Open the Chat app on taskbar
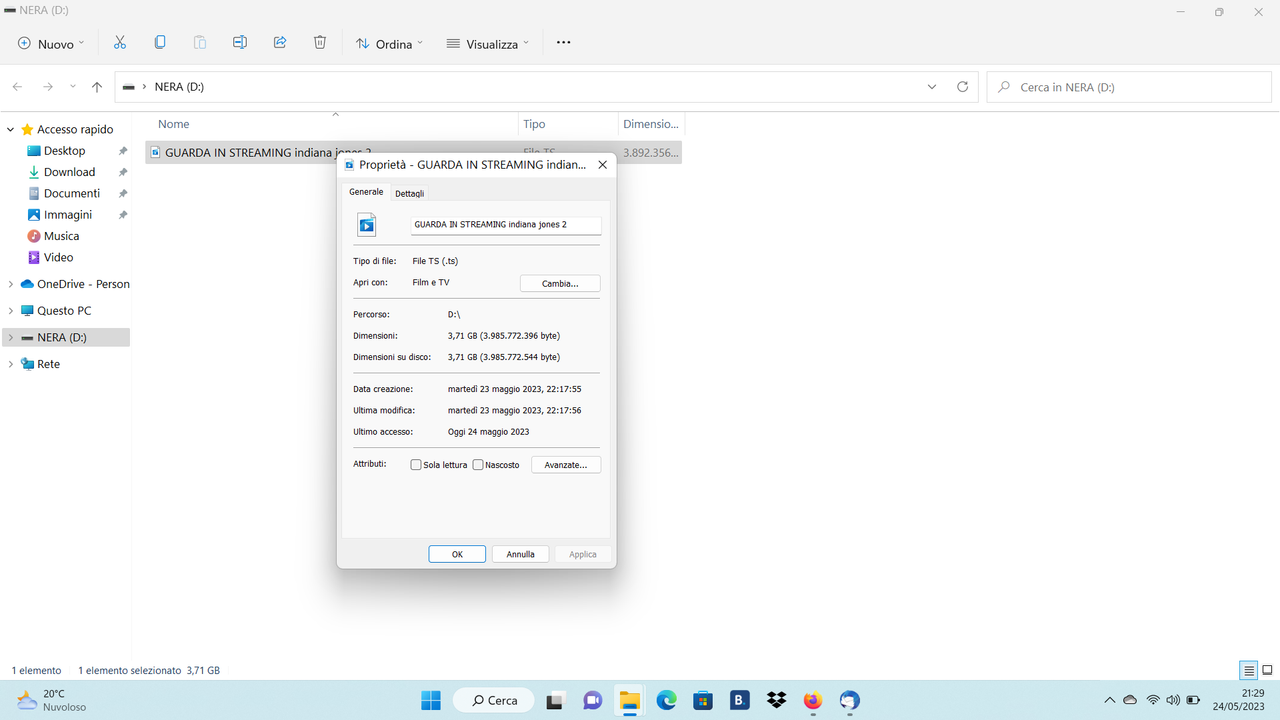Image resolution: width=1280 pixels, height=720 pixels. tap(592, 700)
